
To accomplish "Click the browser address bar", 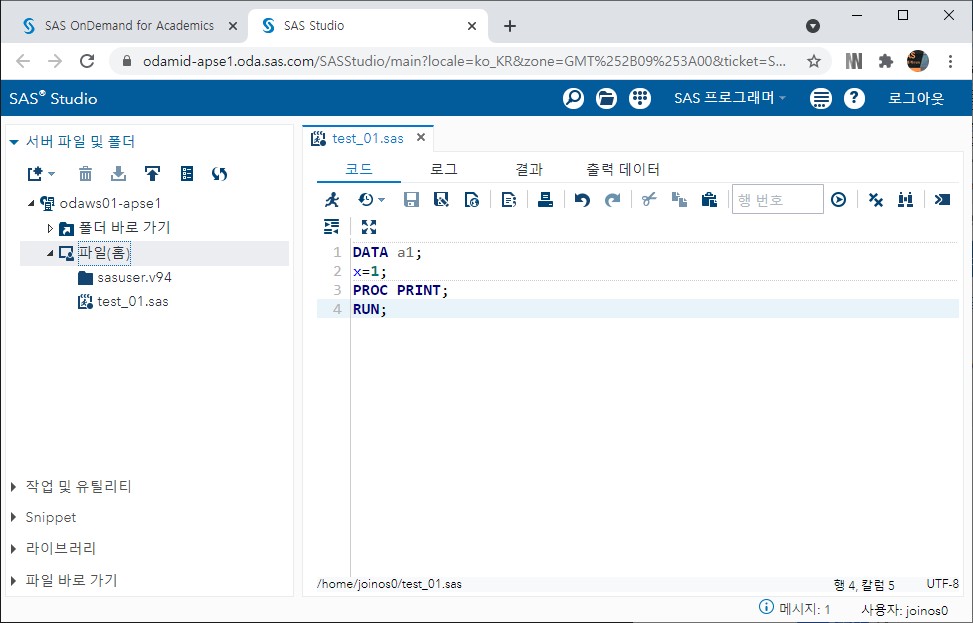I will [464, 61].
